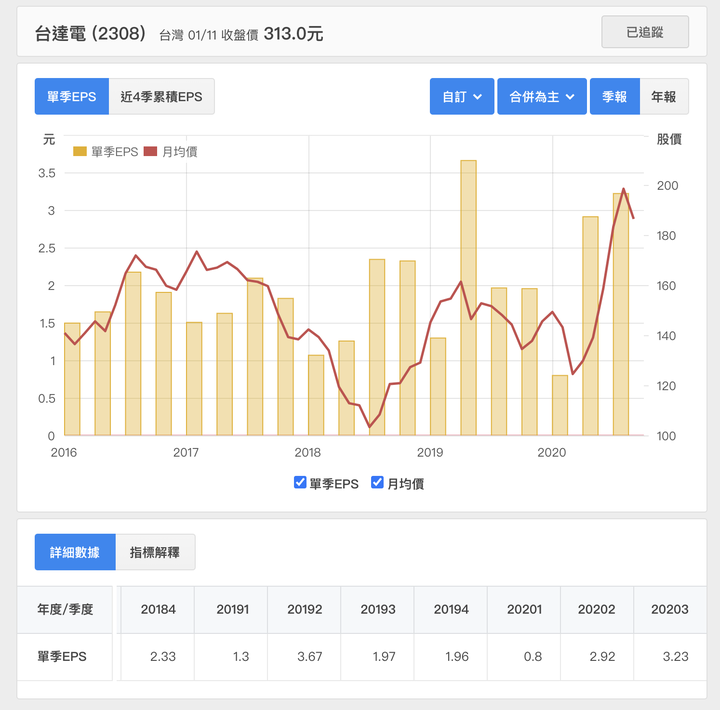Click the 20193 column header

pyautogui.click(x=377, y=609)
